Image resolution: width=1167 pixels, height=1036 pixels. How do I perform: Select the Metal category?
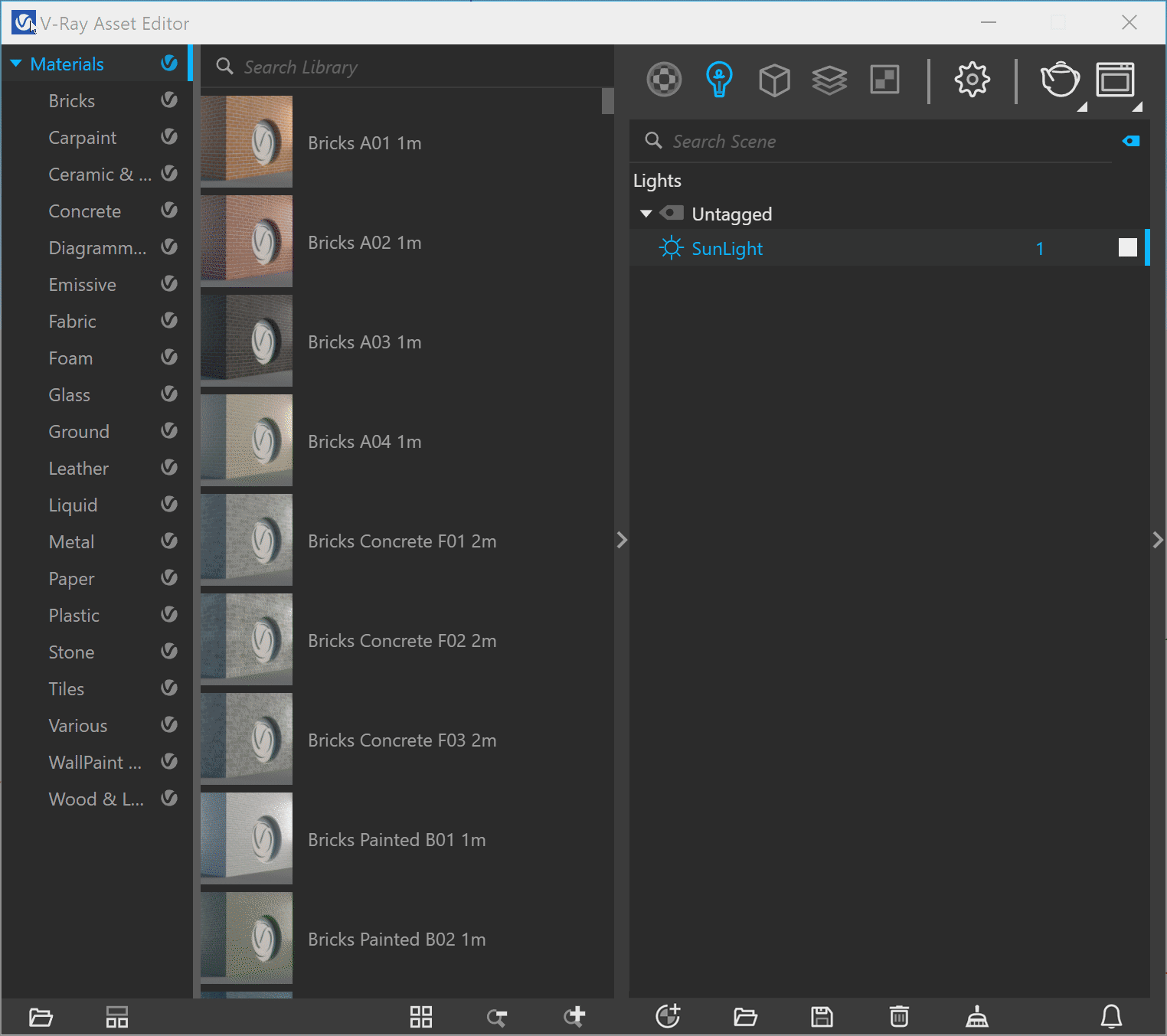click(x=71, y=542)
